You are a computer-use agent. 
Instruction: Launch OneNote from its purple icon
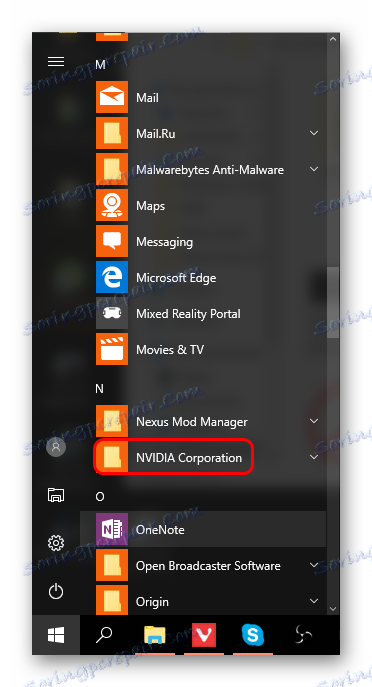click(112, 529)
